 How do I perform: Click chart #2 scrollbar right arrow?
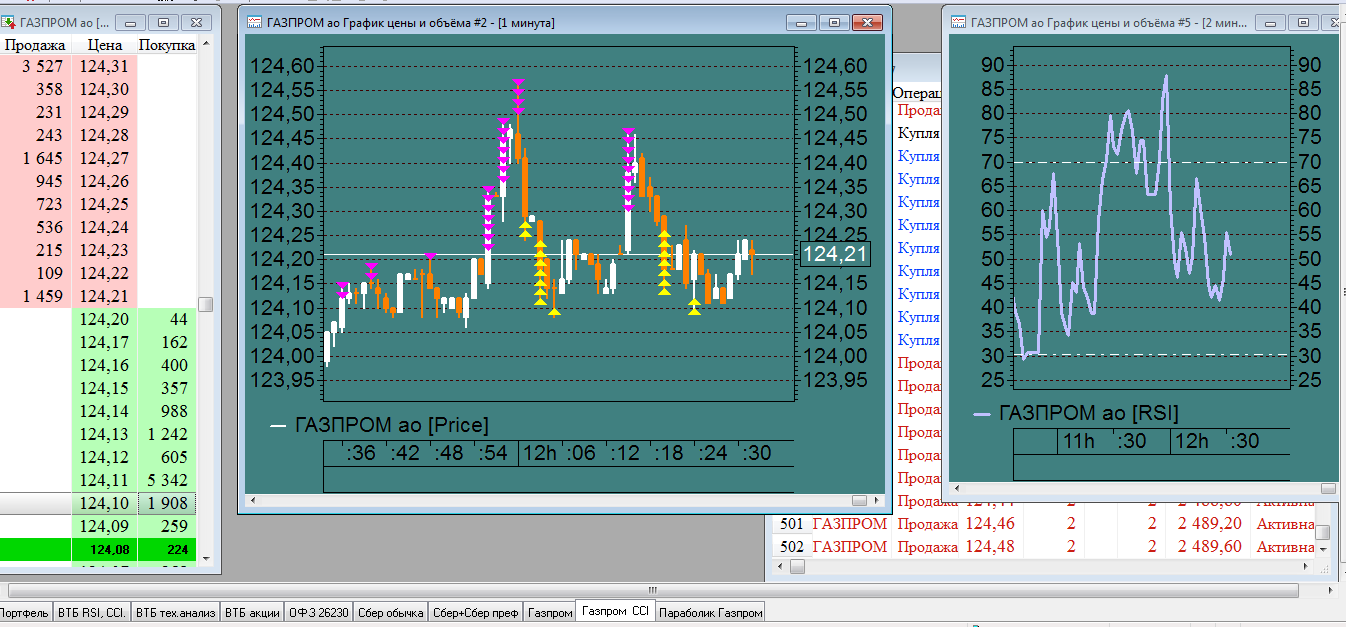click(875, 500)
